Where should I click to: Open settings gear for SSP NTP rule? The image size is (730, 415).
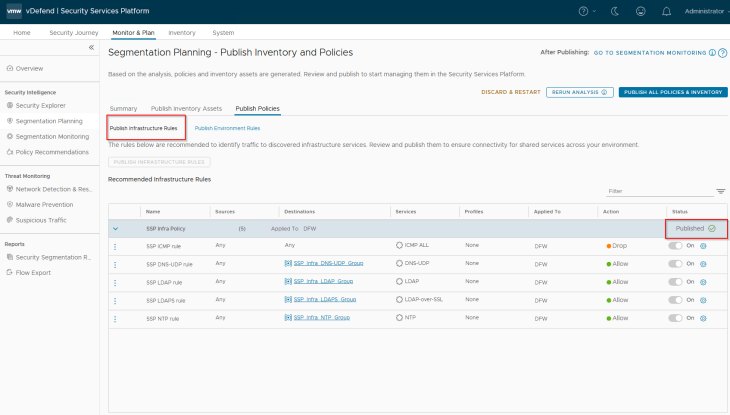point(704,318)
